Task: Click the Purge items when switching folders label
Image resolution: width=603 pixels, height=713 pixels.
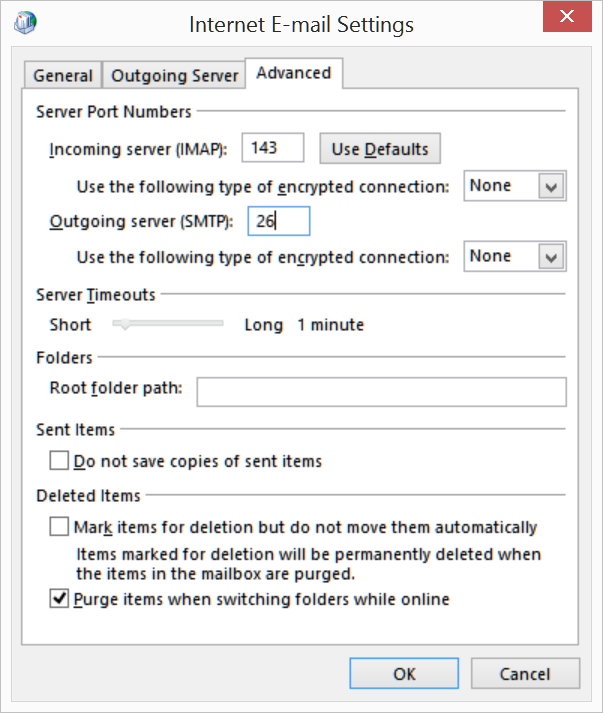Action: tap(262, 600)
